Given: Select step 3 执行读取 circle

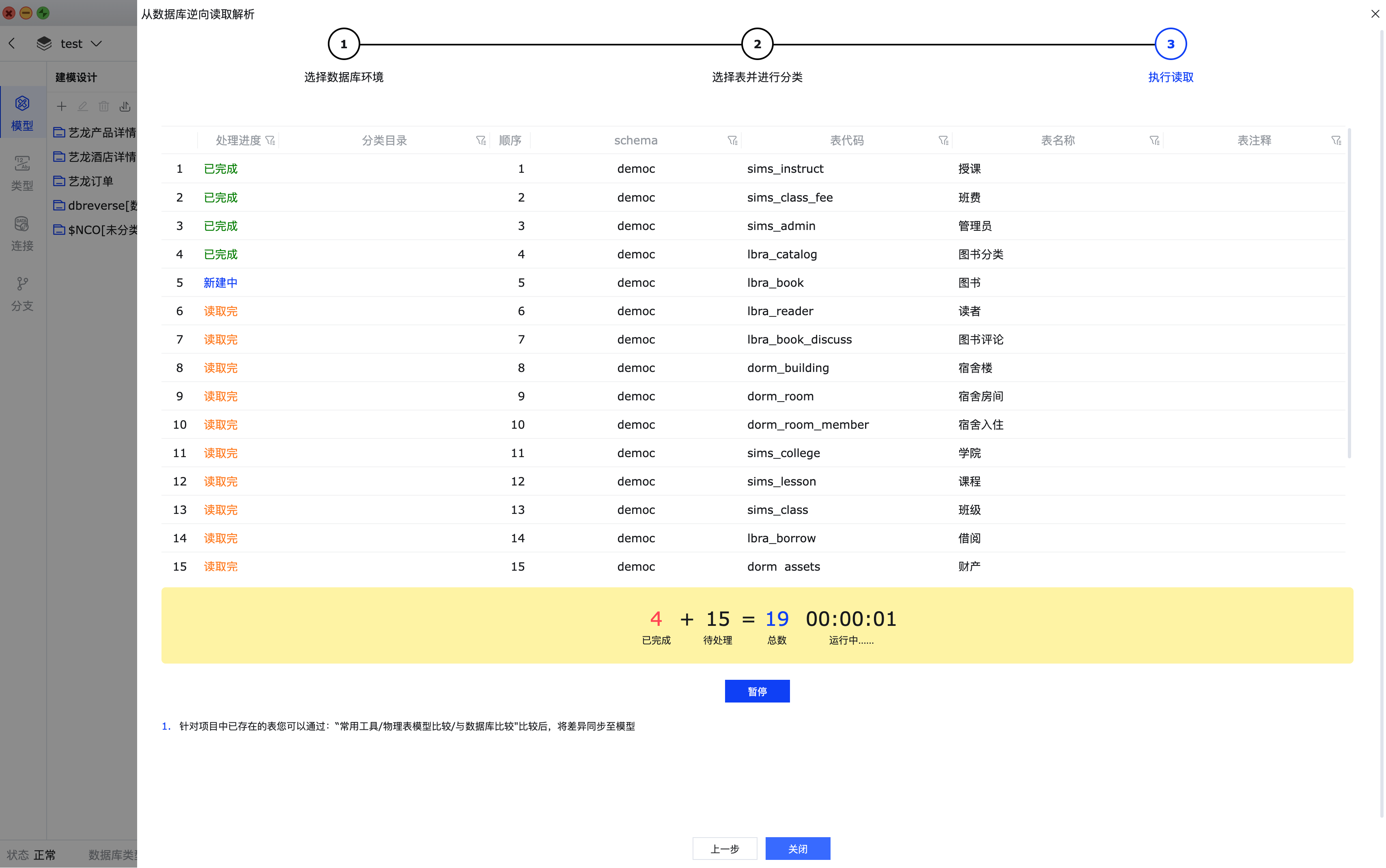Looking at the screenshot, I should [1170, 44].
